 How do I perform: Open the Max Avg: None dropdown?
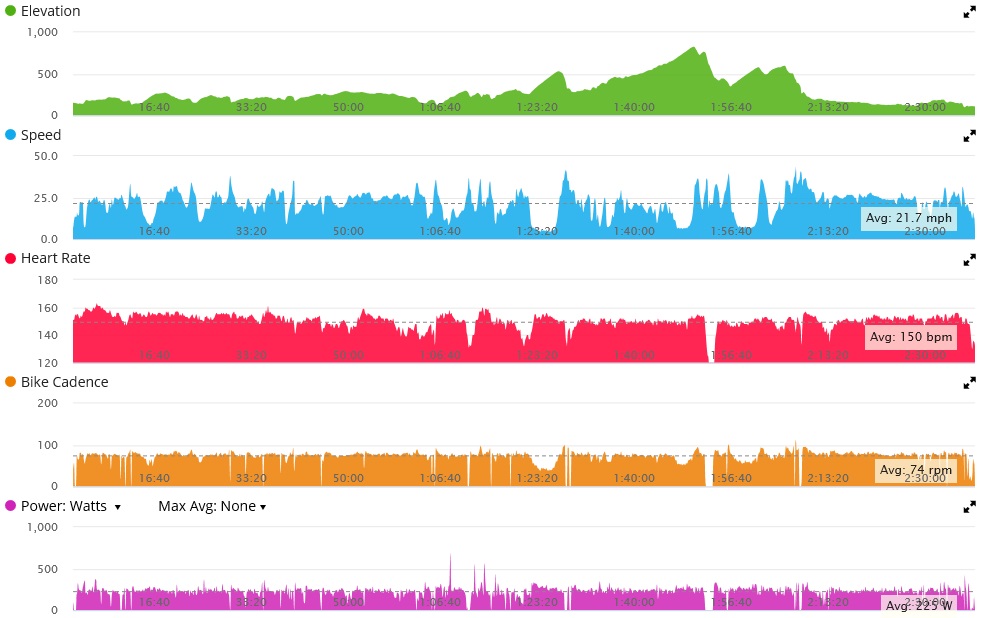coord(212,506)
